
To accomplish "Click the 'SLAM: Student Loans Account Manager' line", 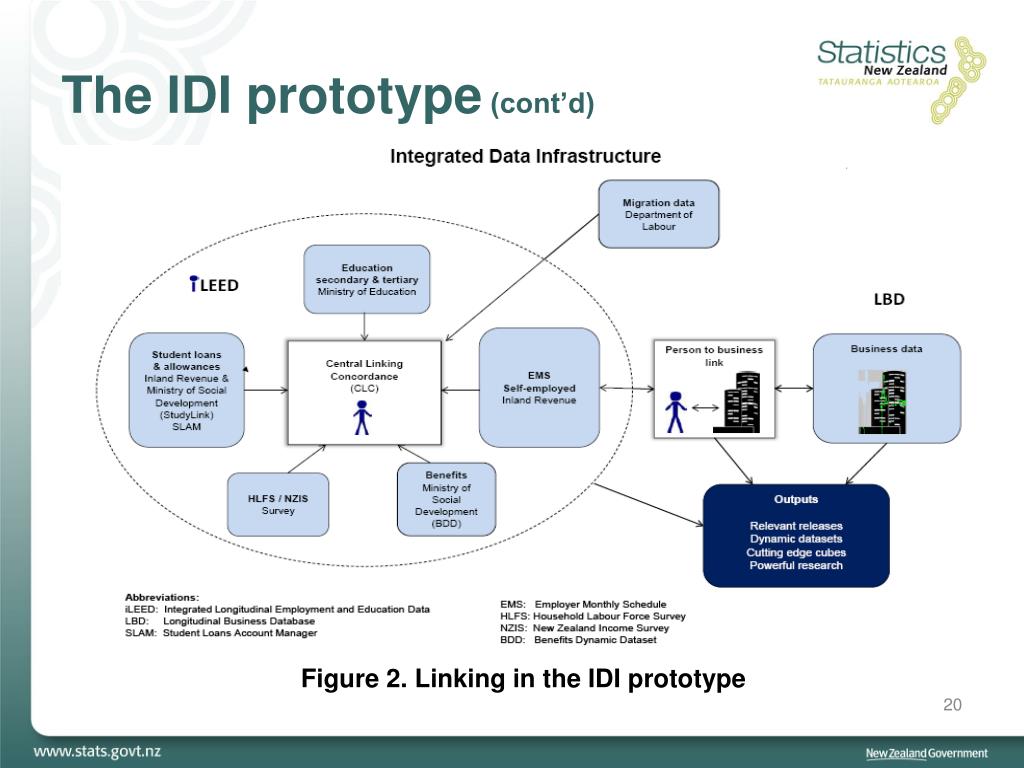I will coord(221,633).
